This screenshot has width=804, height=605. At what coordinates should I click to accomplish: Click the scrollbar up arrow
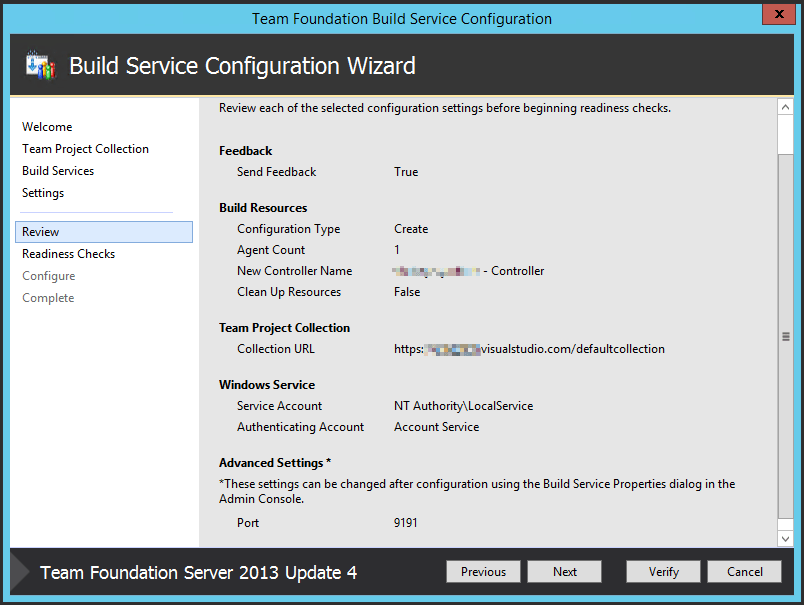786,107
